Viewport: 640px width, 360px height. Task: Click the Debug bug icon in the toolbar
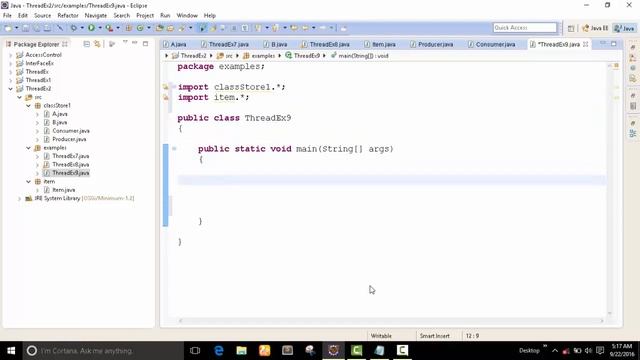73,28
